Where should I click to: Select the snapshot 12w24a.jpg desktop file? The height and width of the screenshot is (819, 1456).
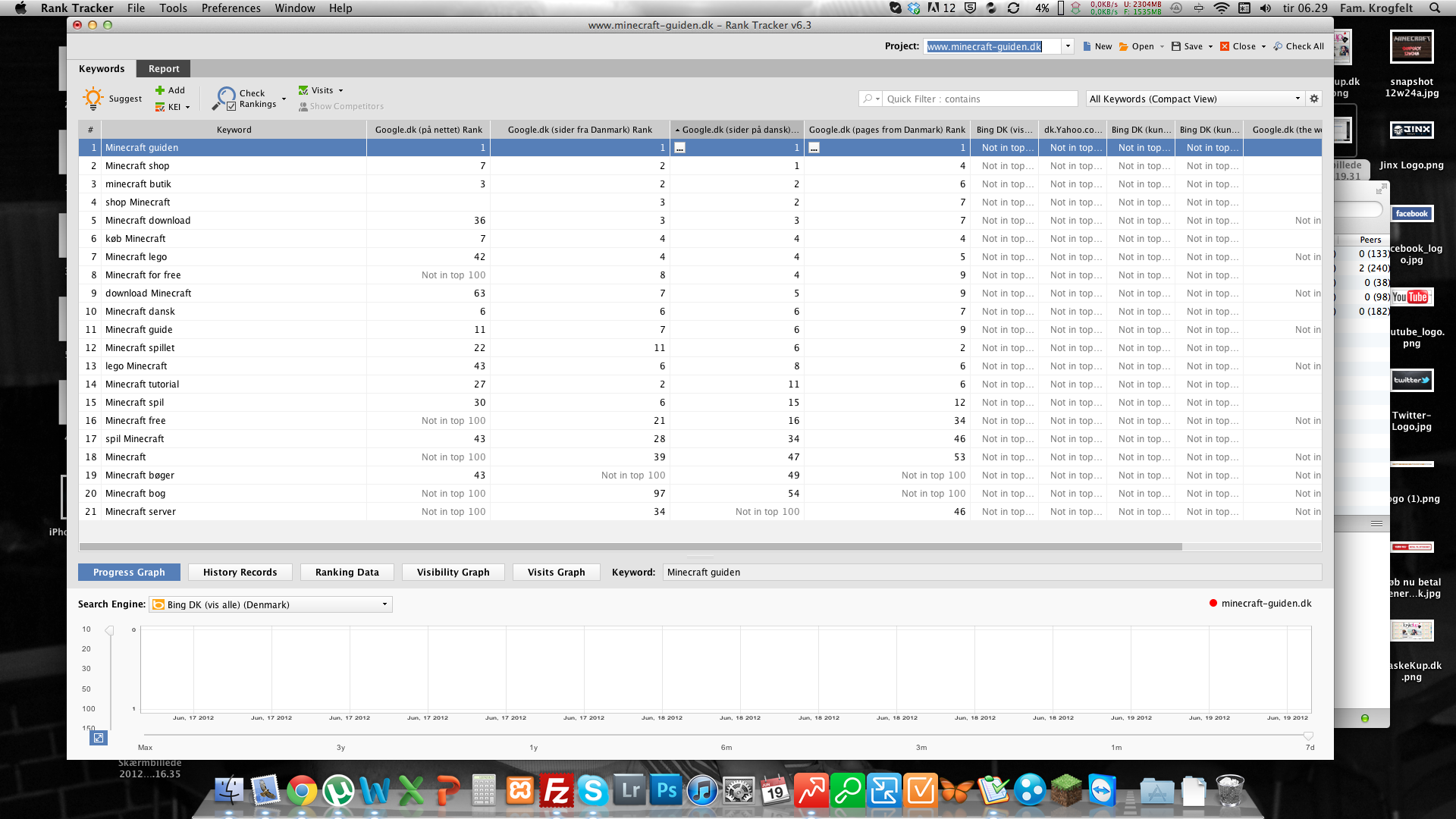pyautogui.click(x=1411, y=64)
